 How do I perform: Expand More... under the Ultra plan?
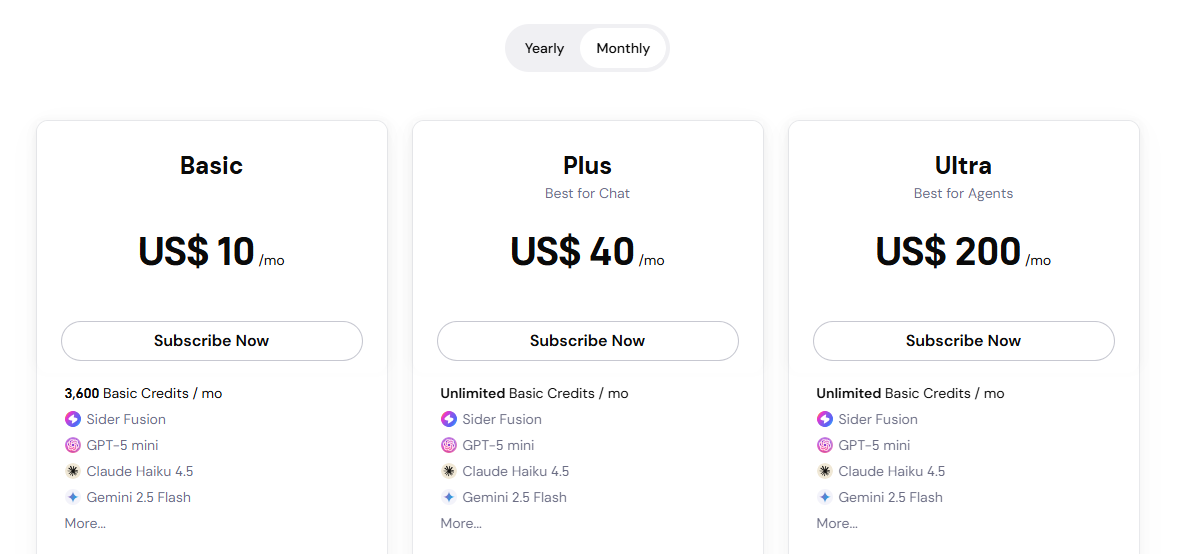837,523
